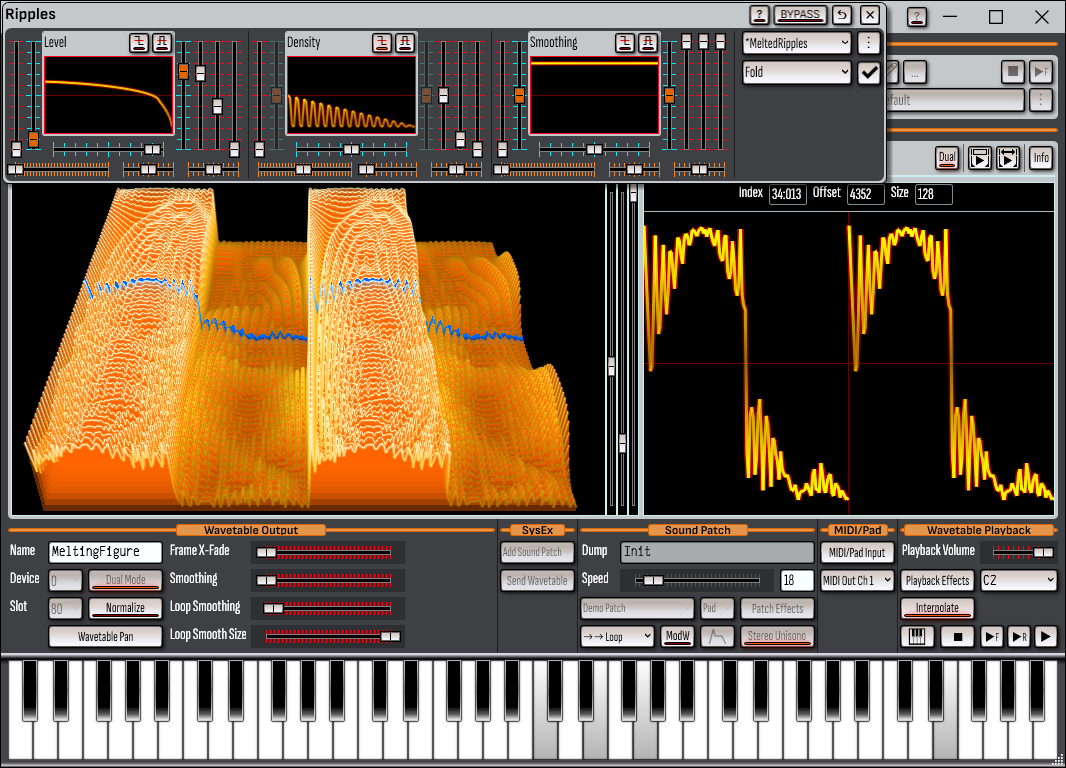The width and height of the screenshot is (1066, 768).
Task: Open Playback Effects
Action: pos(937,580)
